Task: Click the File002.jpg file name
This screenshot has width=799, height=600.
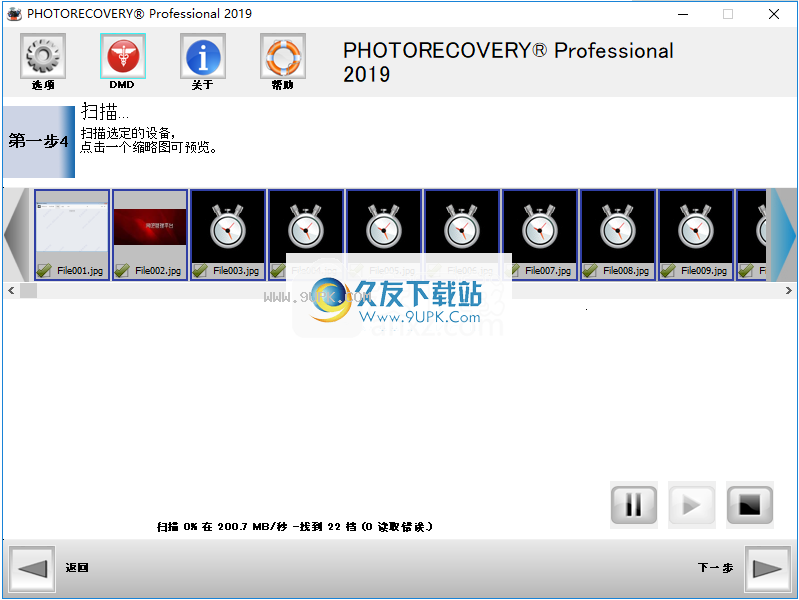Action: [158, 271]
